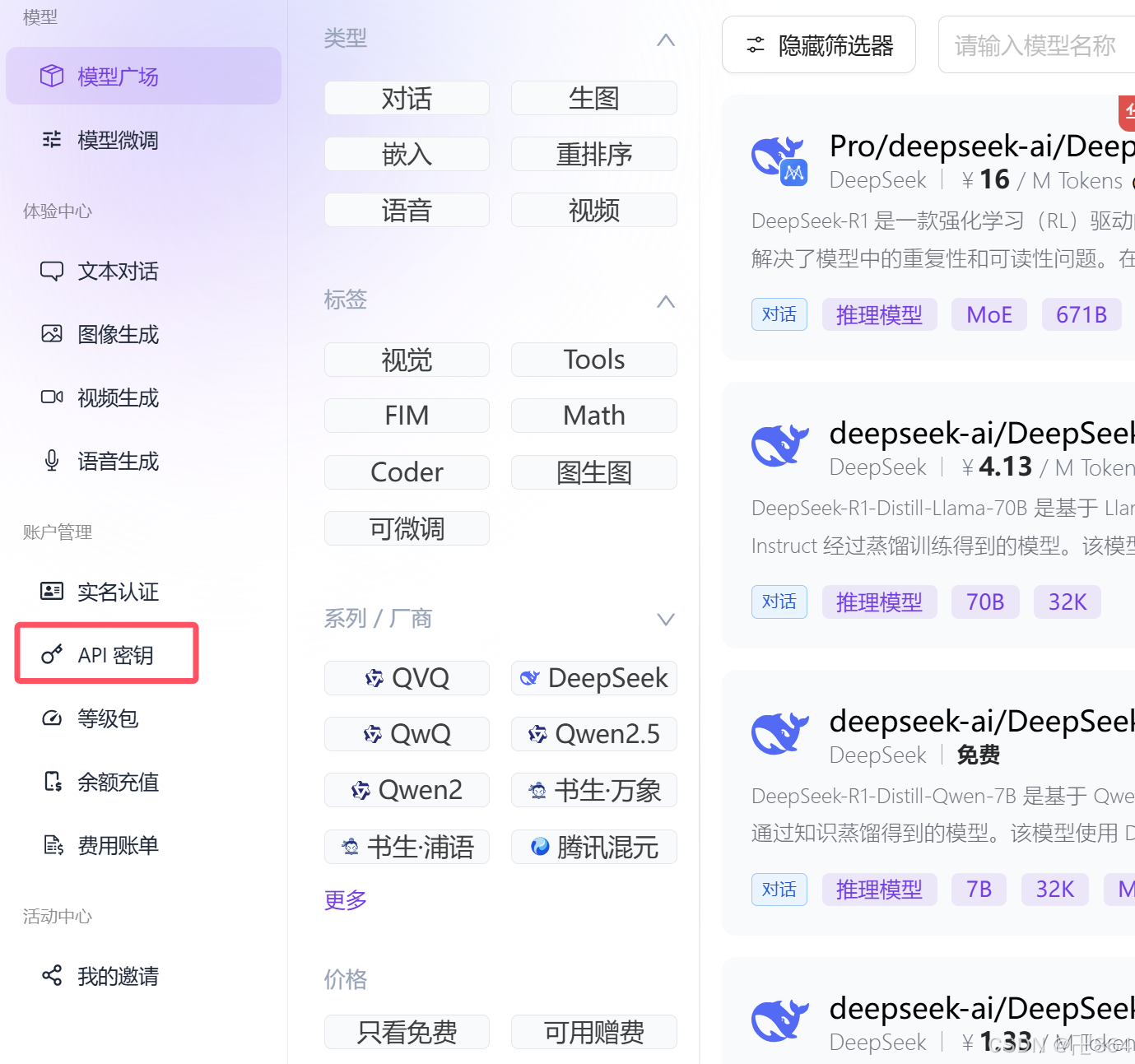The height and width of the screenshot is (1064, 1135).
Task: Expand the 系列 / 厂商 section
Action: click(x=665, y=619)
